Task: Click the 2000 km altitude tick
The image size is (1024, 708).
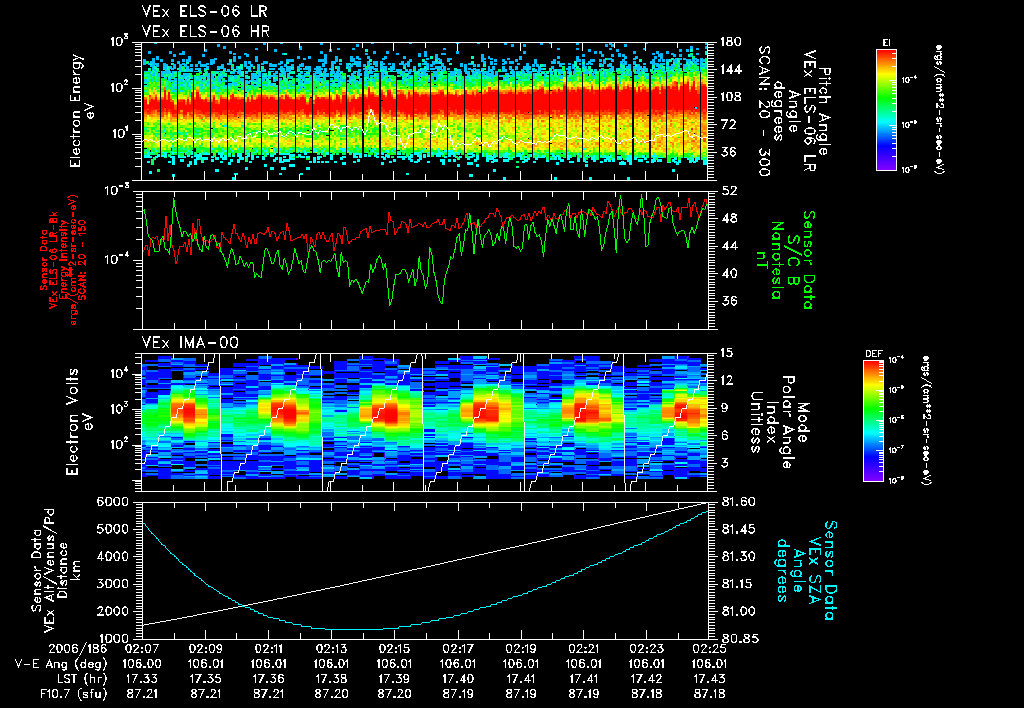Action: [x=111, y=611]
